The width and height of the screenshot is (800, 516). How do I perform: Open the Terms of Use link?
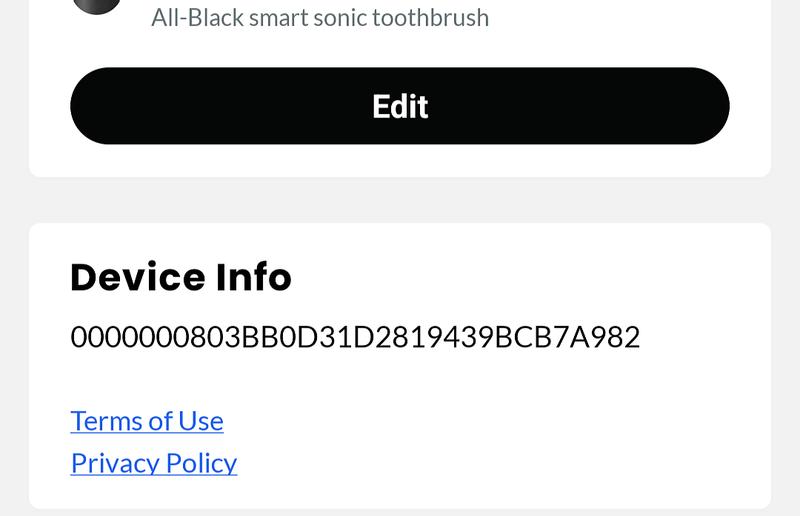[x=147, y=421]
